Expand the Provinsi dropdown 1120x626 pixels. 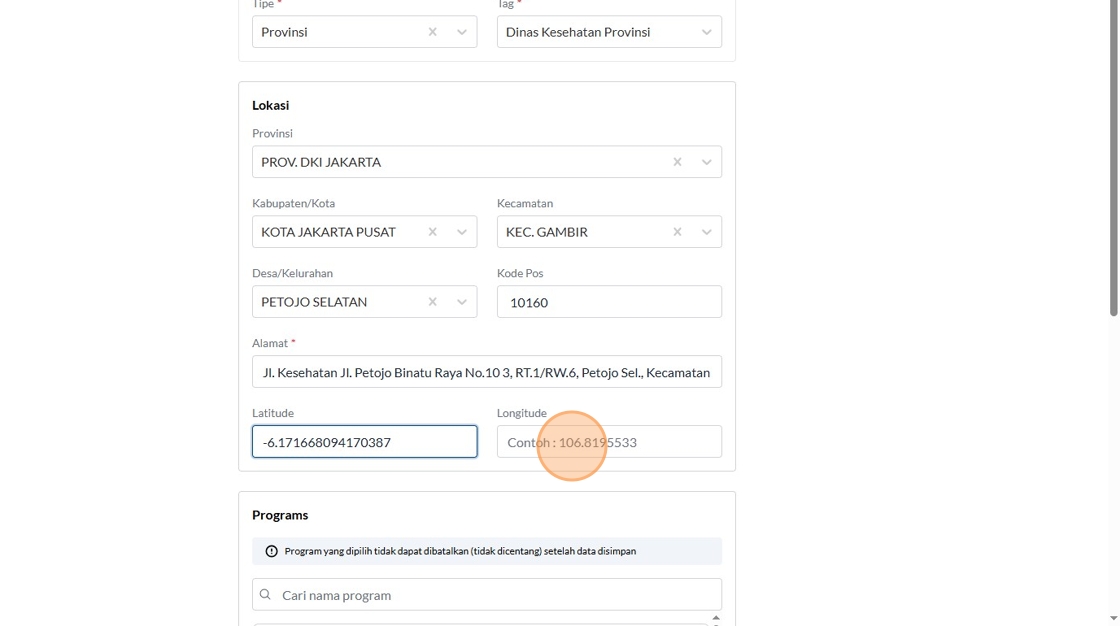(x=707, y=162)
